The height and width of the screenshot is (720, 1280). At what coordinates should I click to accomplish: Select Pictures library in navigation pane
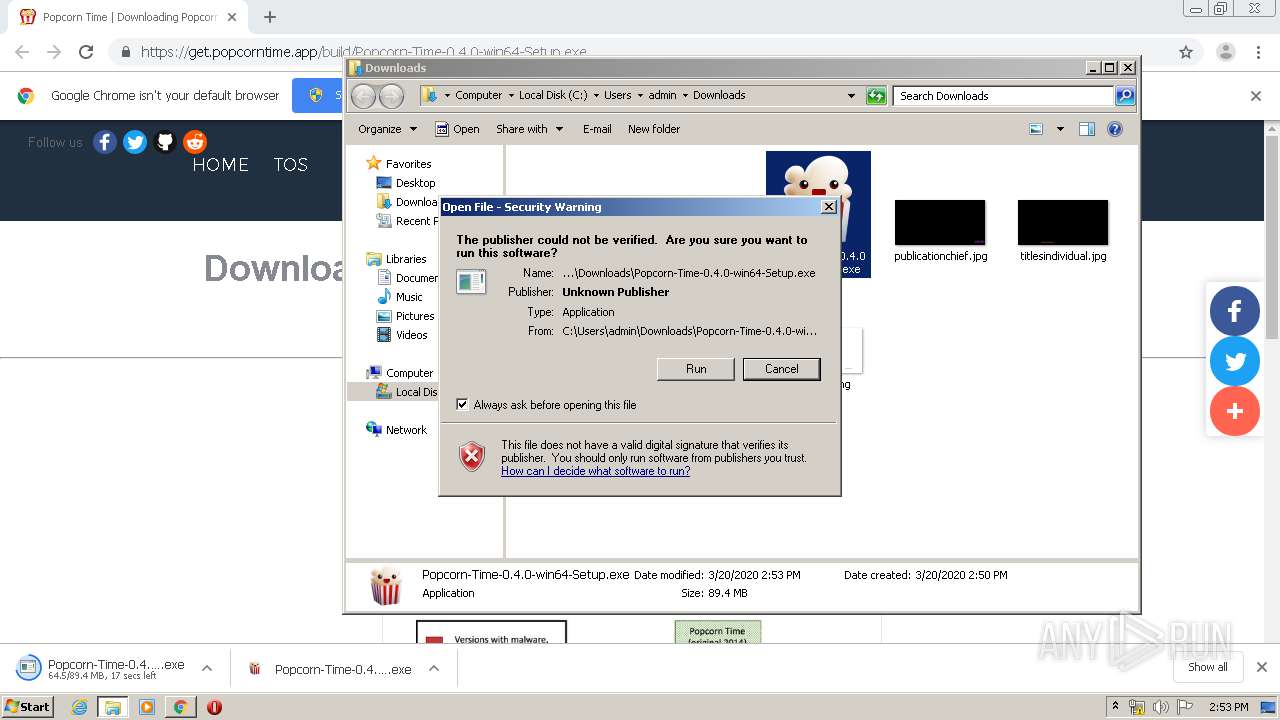click(x=405, y=316)
